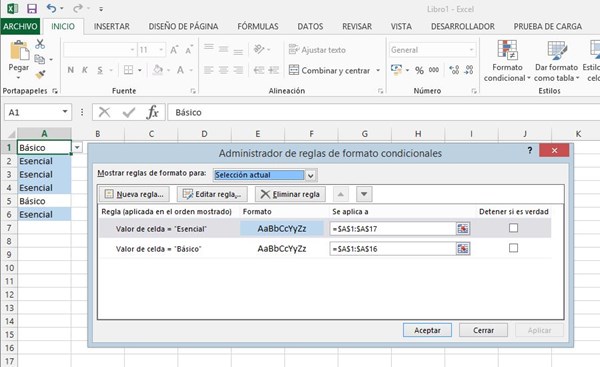This screenshot has height=367, width=600.
Task: Select the column A header
Action: (x=44, y=134)
